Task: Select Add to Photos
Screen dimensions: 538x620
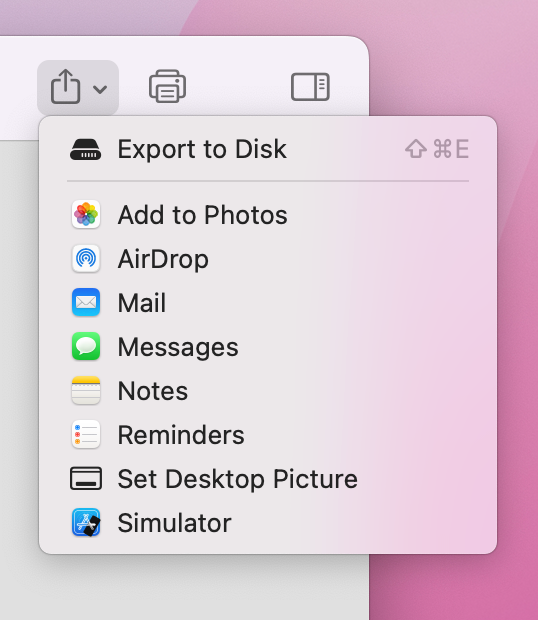Action: point(268,215)
